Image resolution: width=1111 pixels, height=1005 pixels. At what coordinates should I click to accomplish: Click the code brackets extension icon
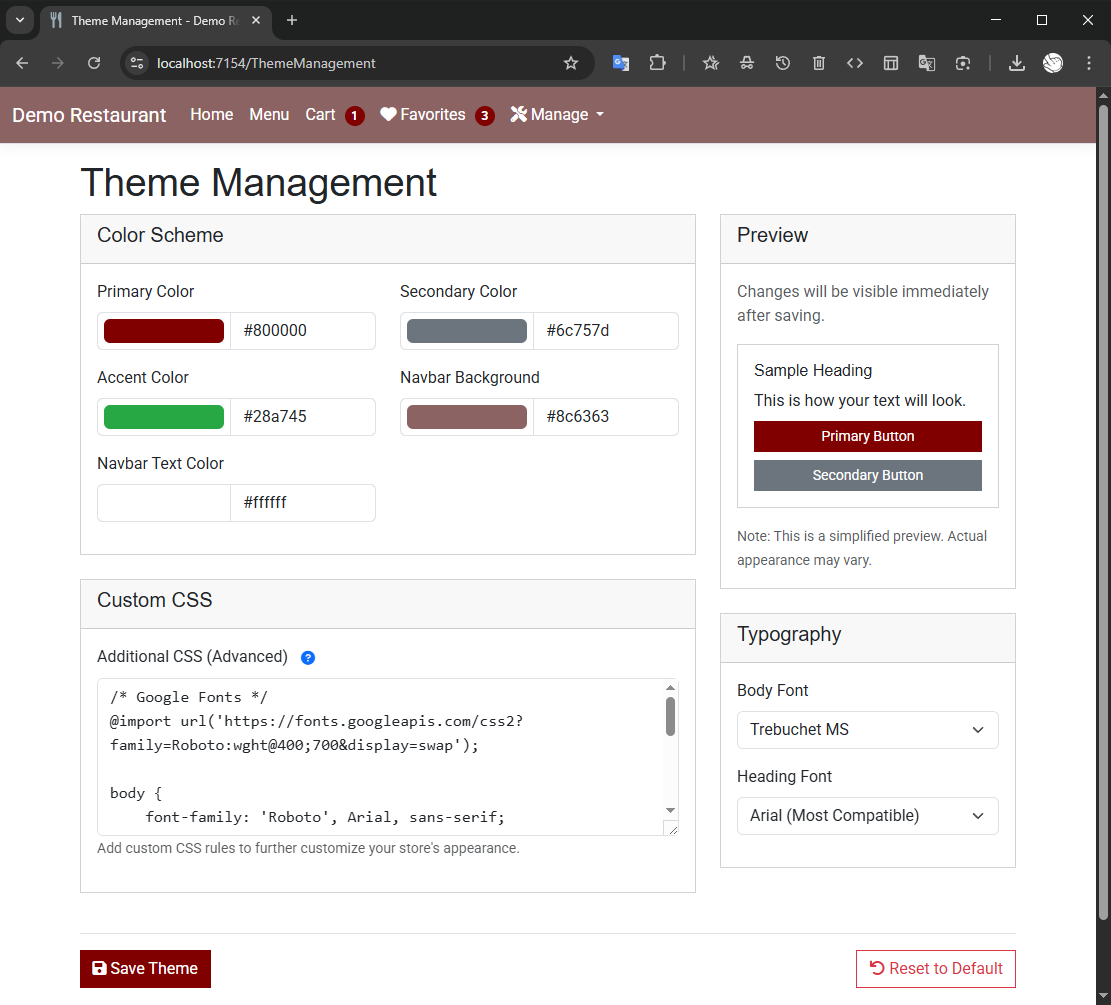click(x=855, y=63)
